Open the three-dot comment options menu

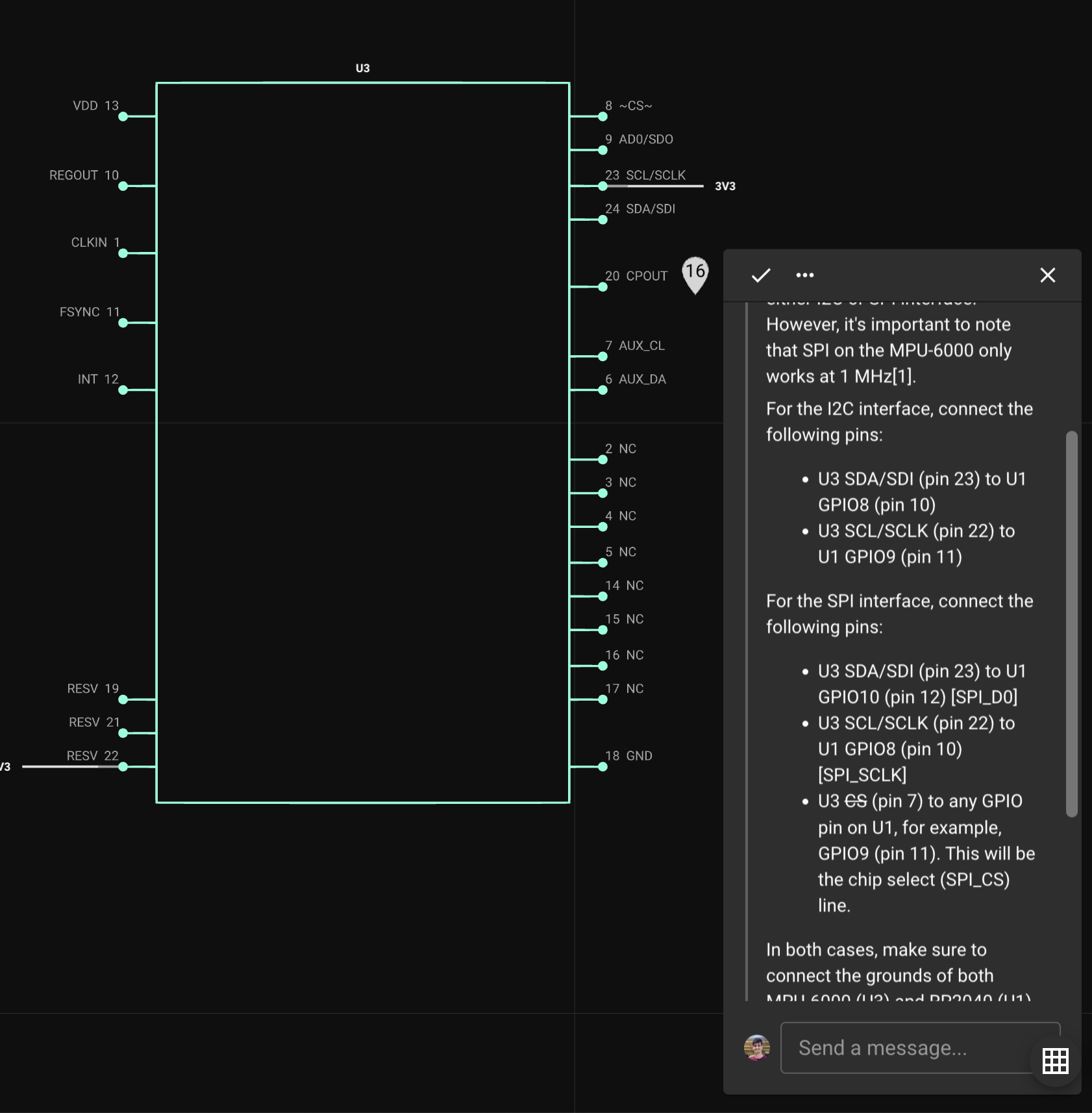[x=805, y=275]
